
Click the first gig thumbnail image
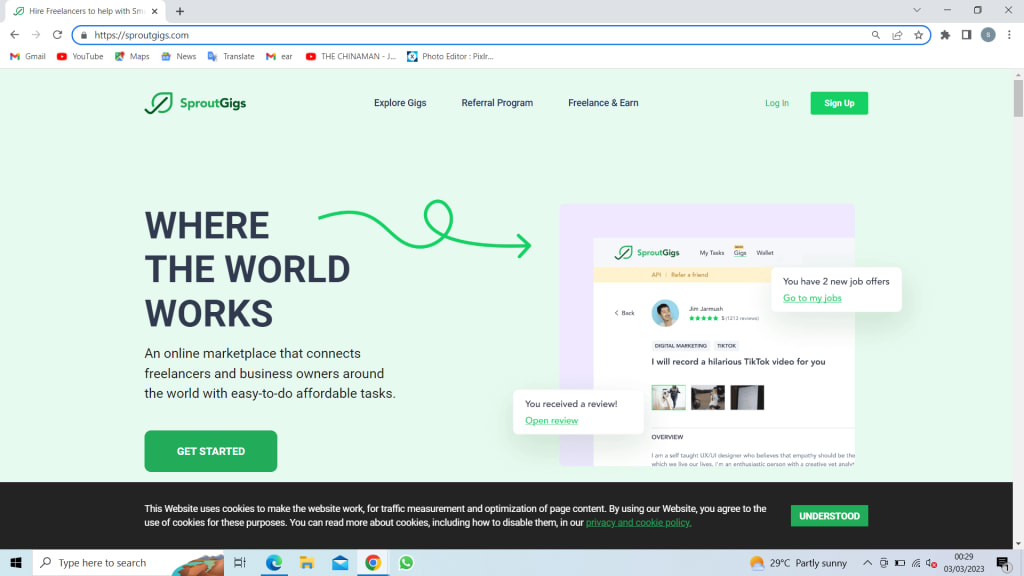coord(669,397)
